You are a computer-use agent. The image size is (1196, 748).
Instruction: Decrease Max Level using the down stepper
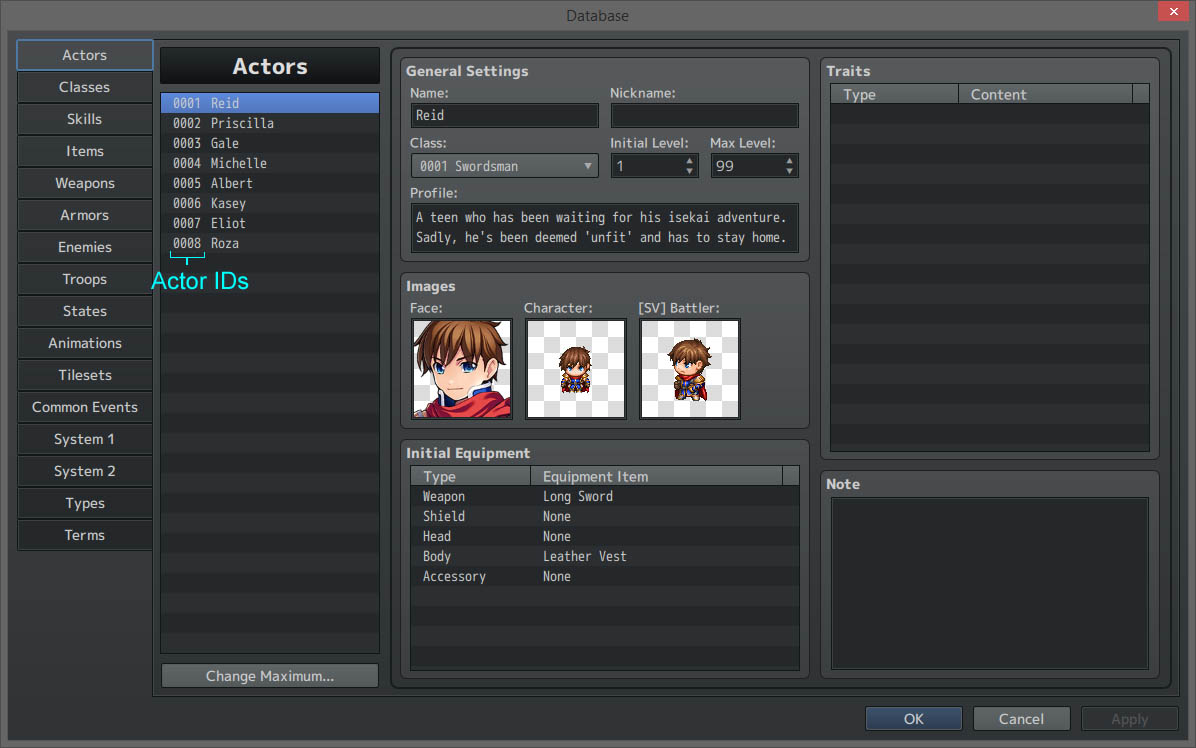tap(789, 170)
